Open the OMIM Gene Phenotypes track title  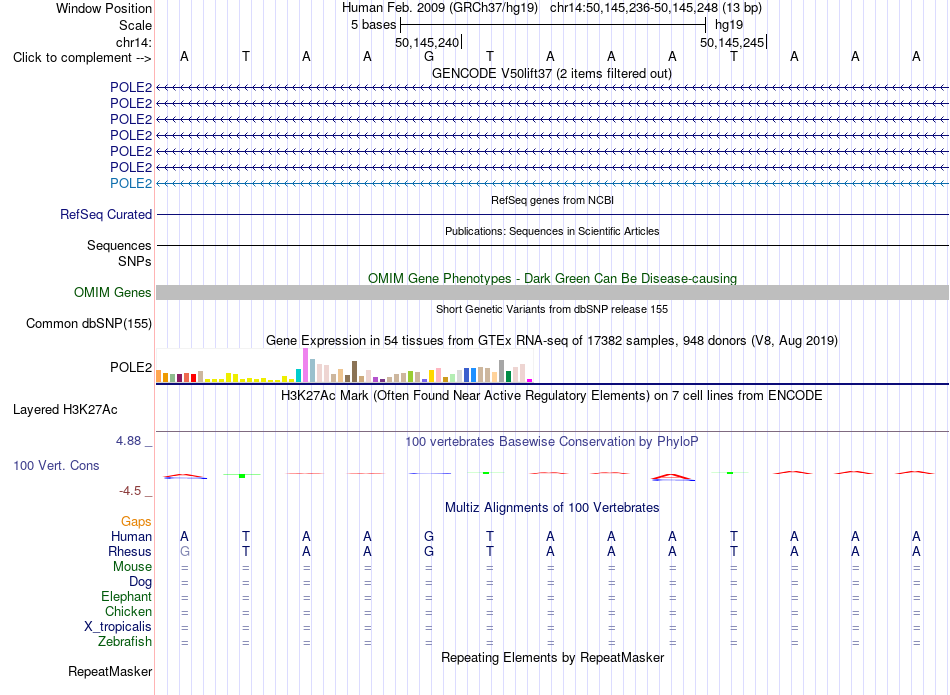pos(552,278)
